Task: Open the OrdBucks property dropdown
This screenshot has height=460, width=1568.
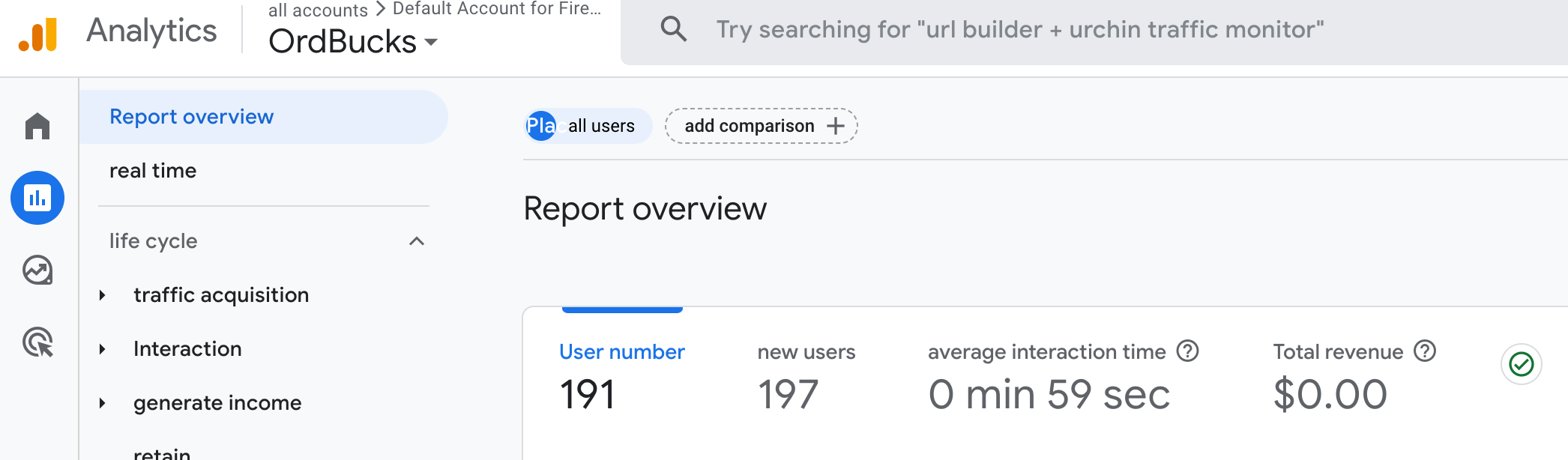Action: click(x=352, y=42)
